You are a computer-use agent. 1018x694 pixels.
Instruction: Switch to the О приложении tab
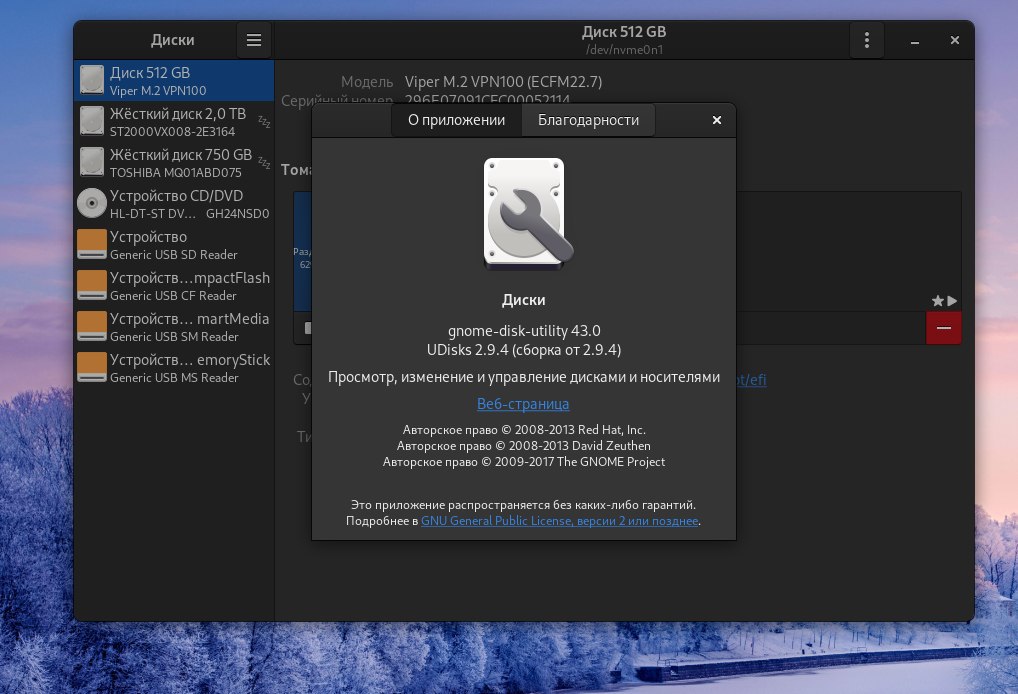[456, 120]
